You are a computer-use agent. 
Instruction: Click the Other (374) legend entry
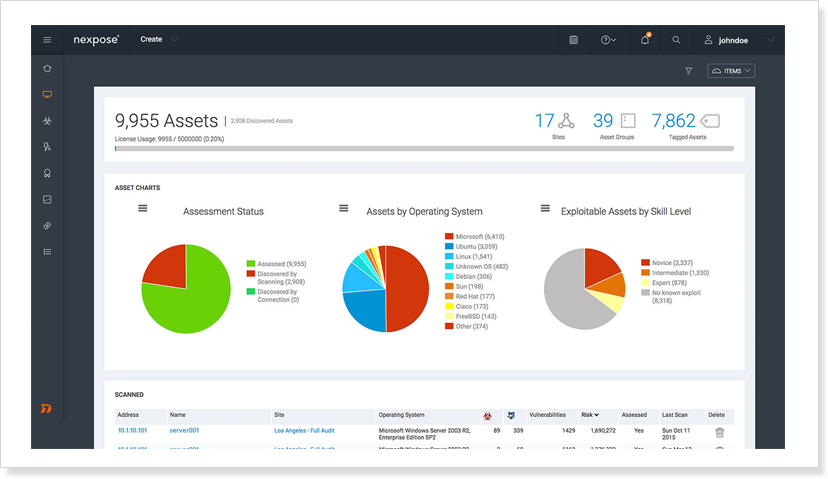coord(467,326)
